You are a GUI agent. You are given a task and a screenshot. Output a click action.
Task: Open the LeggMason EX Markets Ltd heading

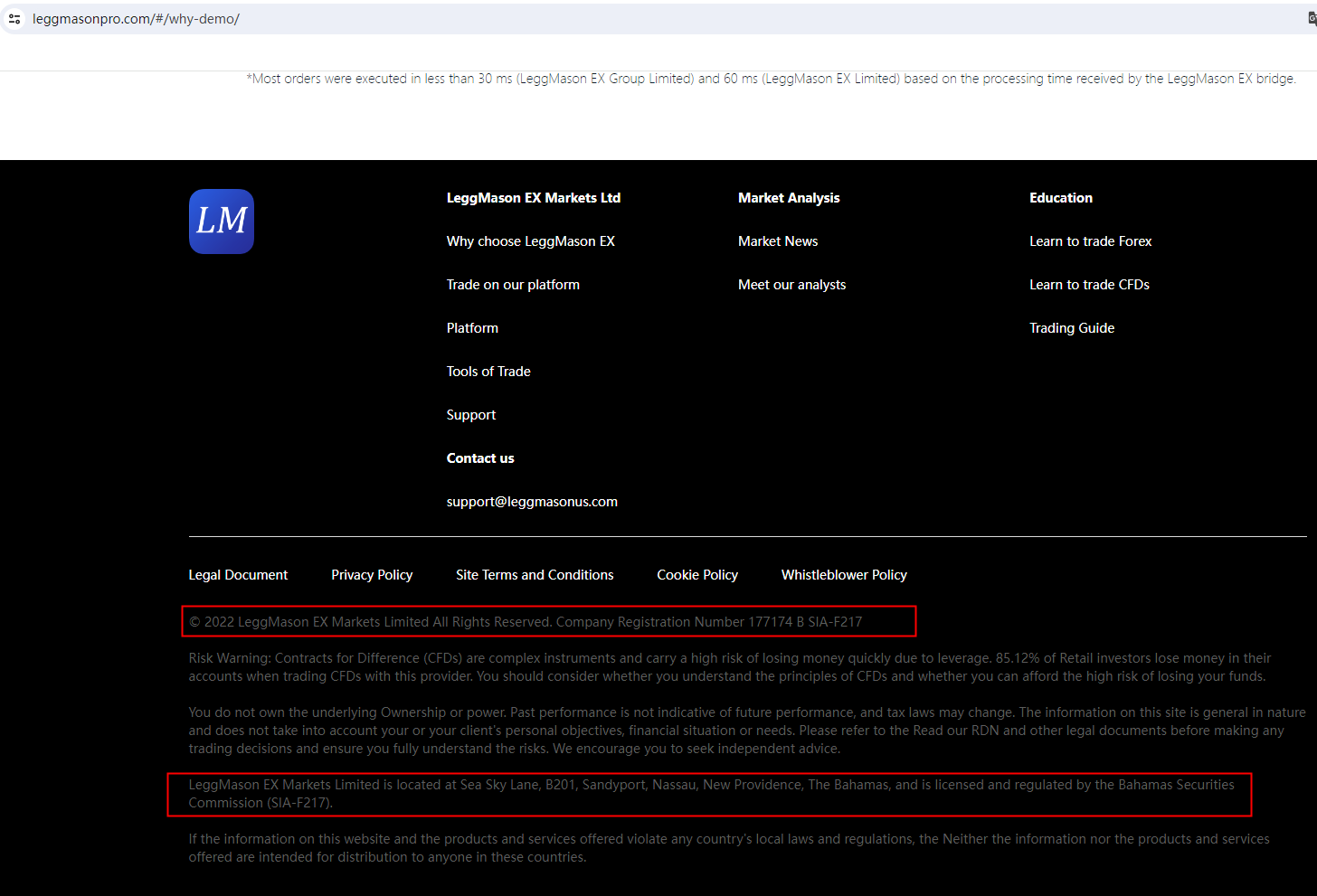(534, 198)
